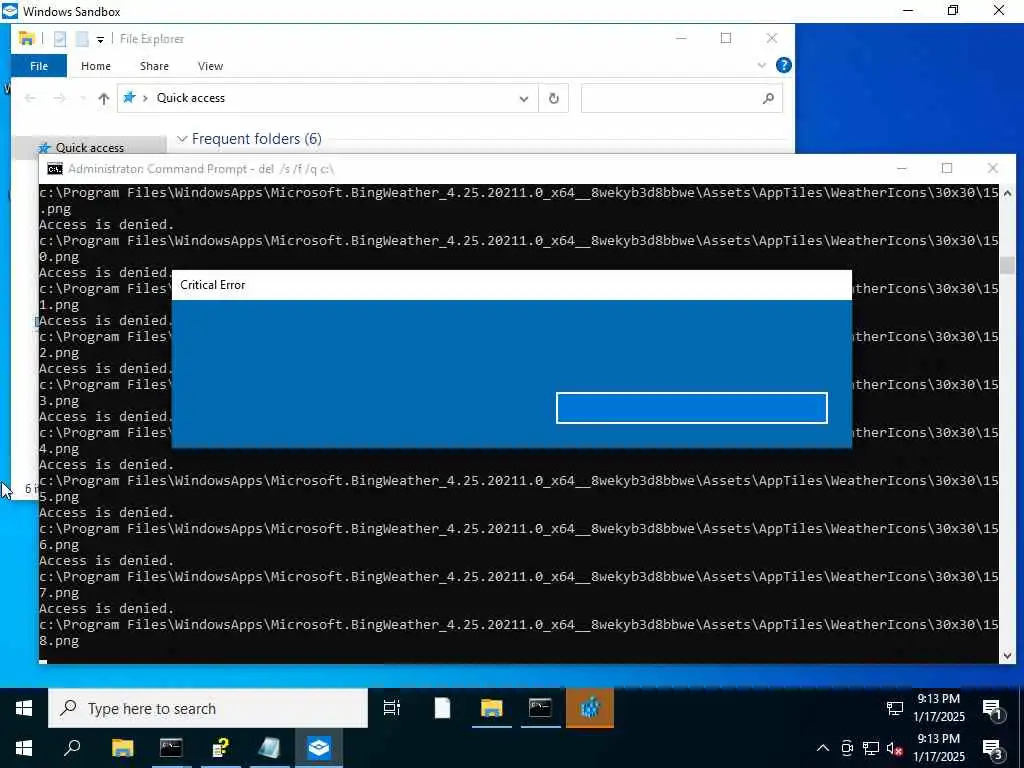Open the notepad-style app in host taskbar
Screen dimensions: 1024x768
(269, 748)
